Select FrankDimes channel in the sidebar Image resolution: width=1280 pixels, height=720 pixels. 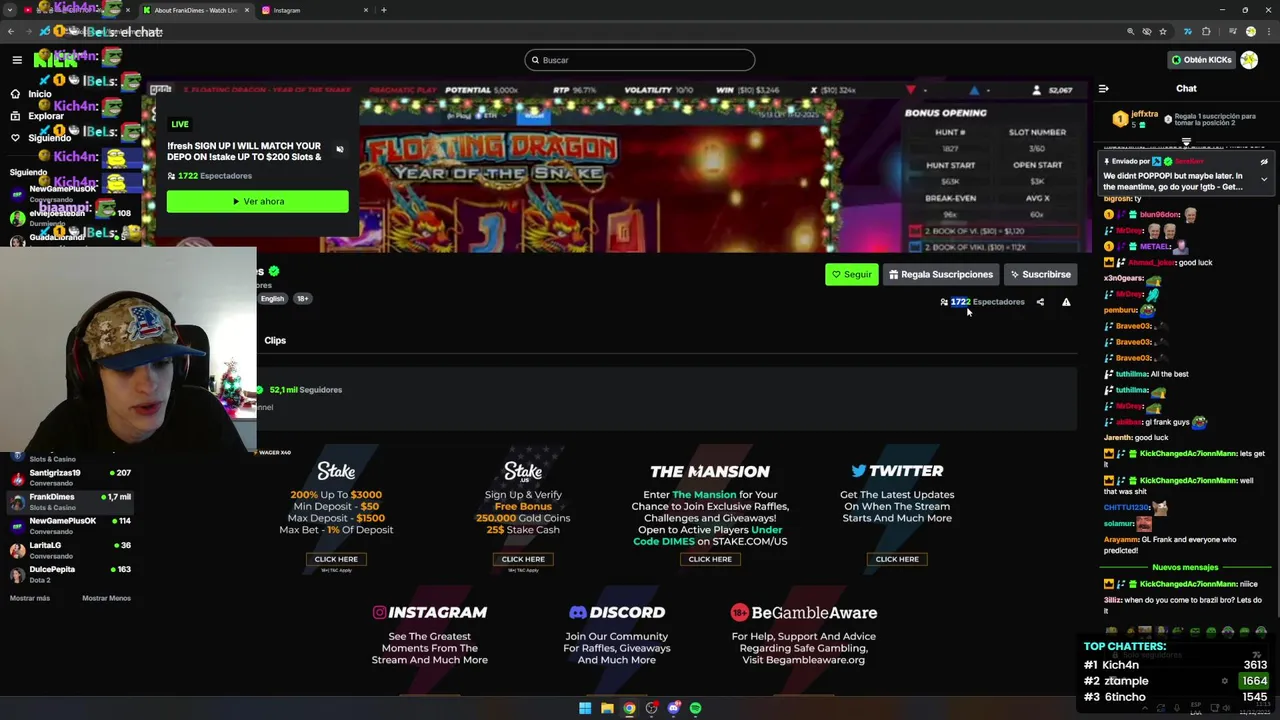click(70, 501)
